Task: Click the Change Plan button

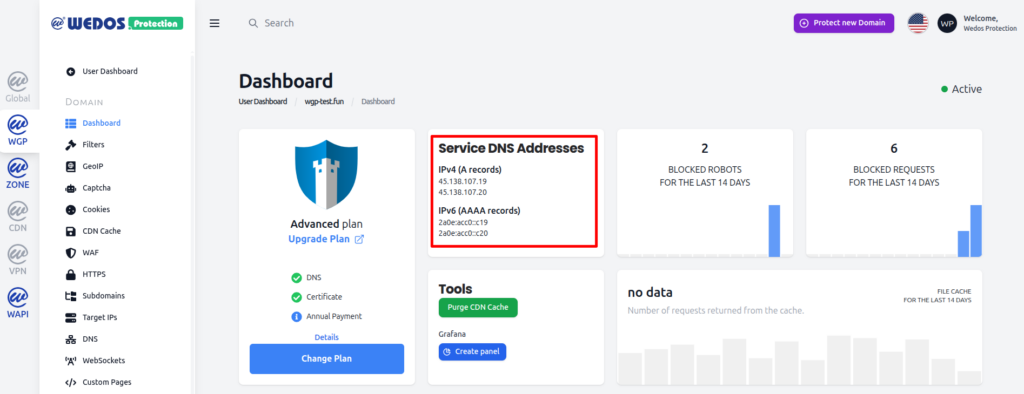Action: (327, 359)
